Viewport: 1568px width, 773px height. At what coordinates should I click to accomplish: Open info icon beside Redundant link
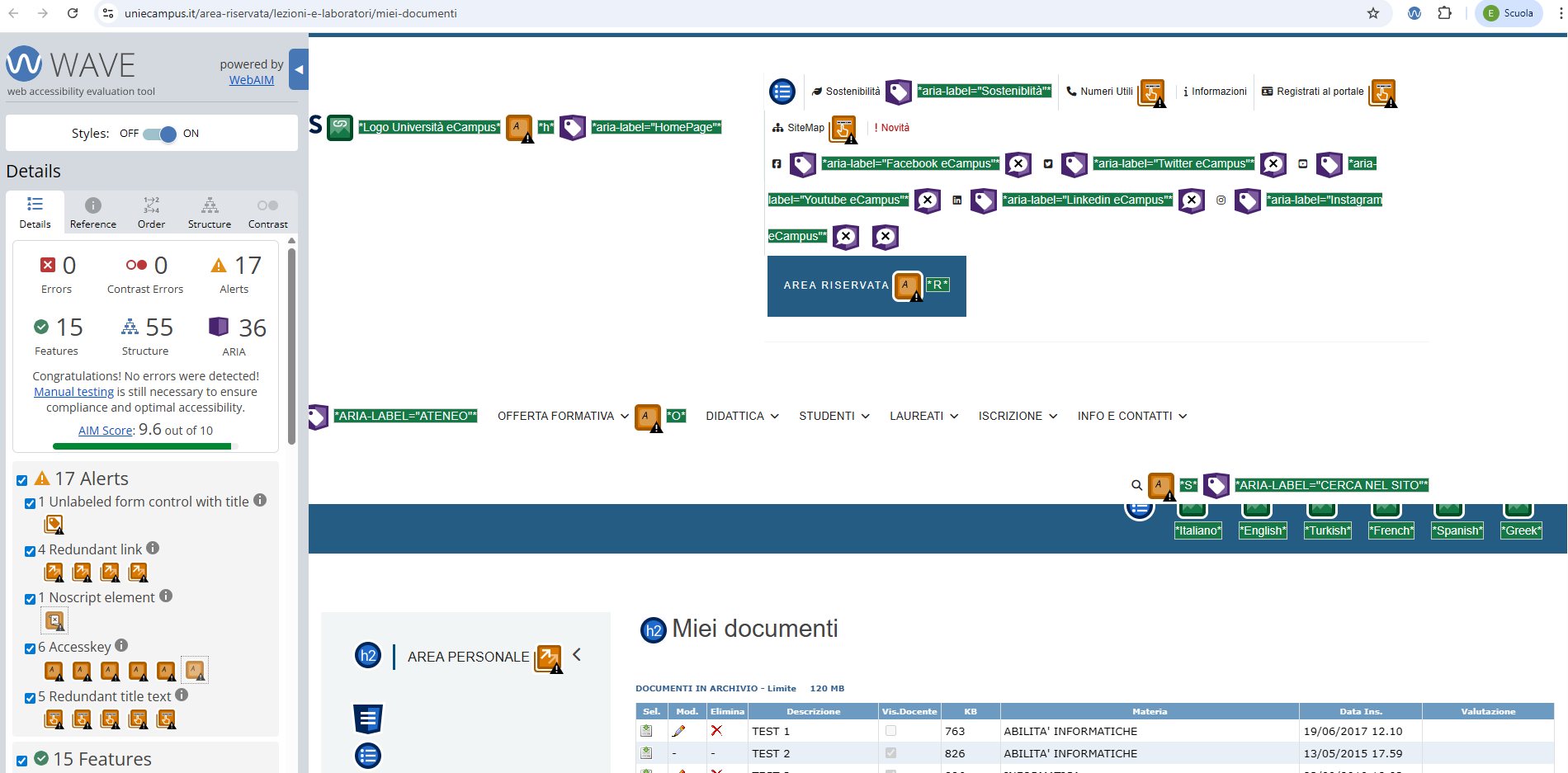click(153, 548)
